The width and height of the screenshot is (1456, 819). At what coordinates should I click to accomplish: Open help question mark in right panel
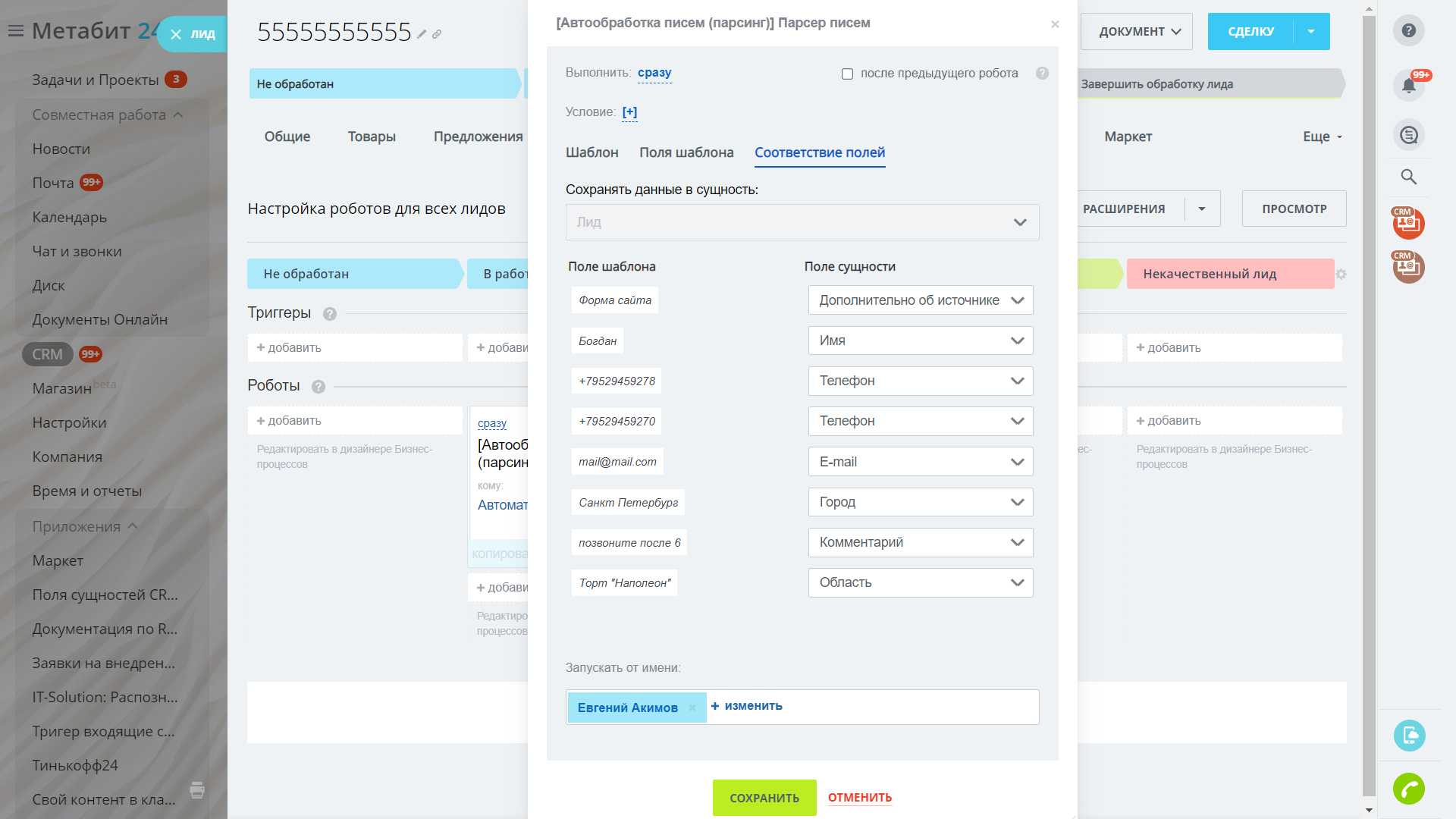point(1408,31)
